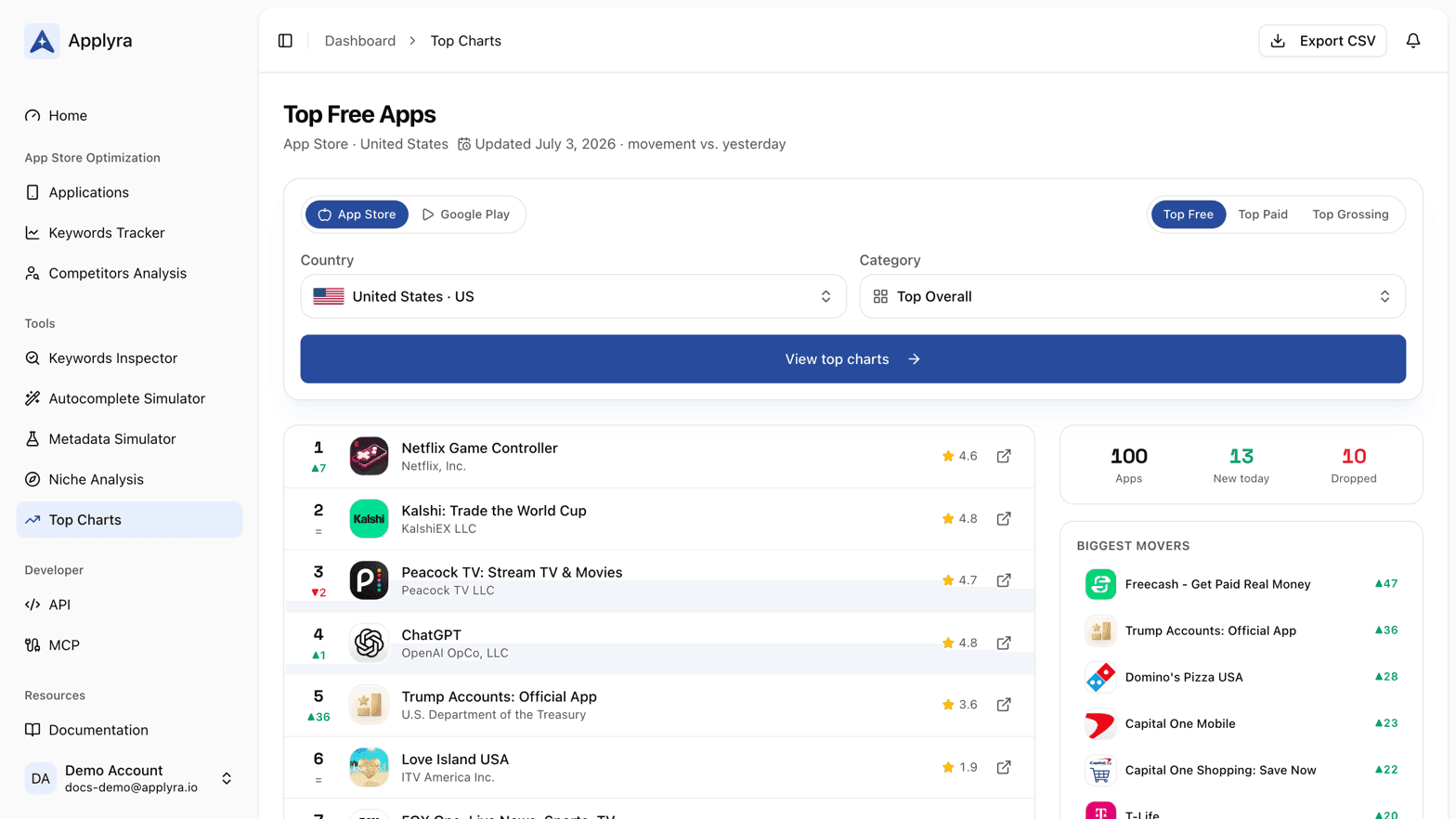This screenshot has width=1456, height=819.
Task: Click Freecash icon in Biggest Movers
Action: [x=1100, y=584]
